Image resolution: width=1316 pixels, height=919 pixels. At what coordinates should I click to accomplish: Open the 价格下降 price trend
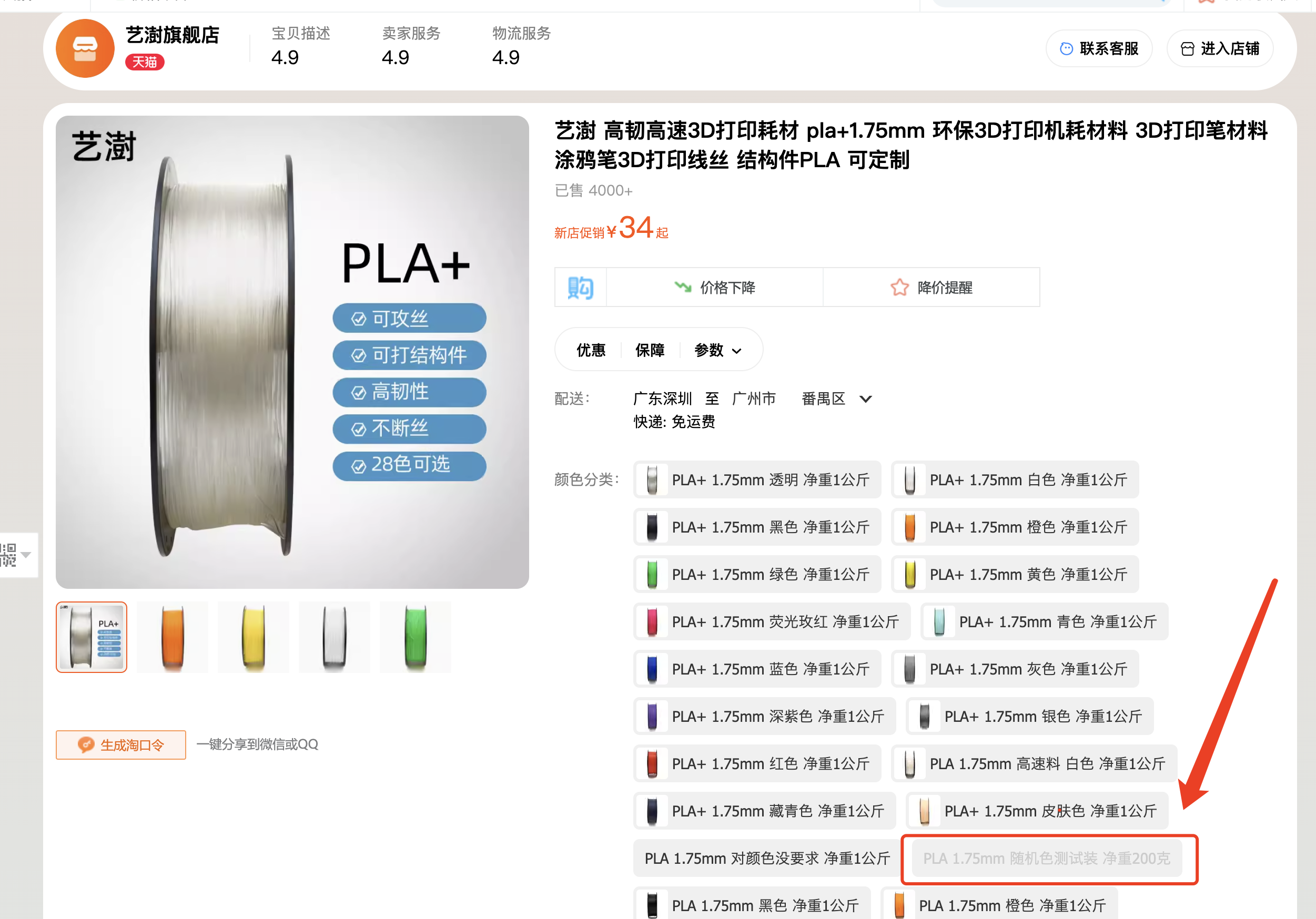(x=715, y=287)
